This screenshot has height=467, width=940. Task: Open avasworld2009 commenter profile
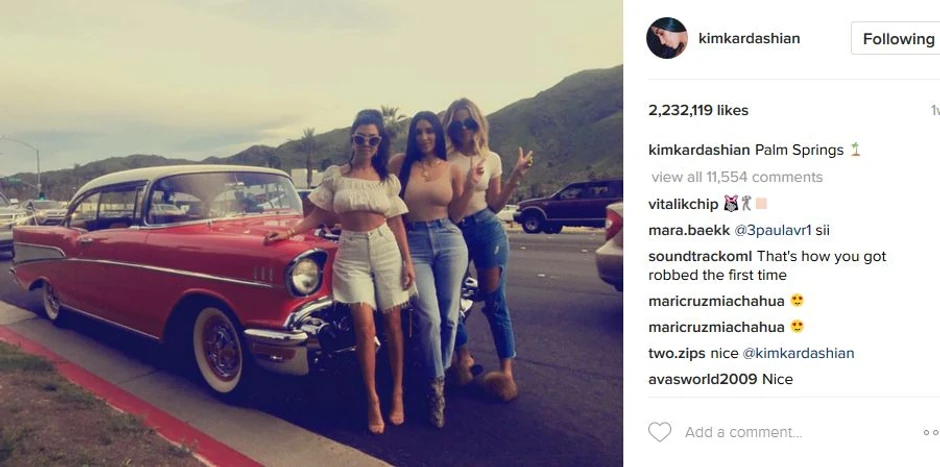(x=703, y=379)
